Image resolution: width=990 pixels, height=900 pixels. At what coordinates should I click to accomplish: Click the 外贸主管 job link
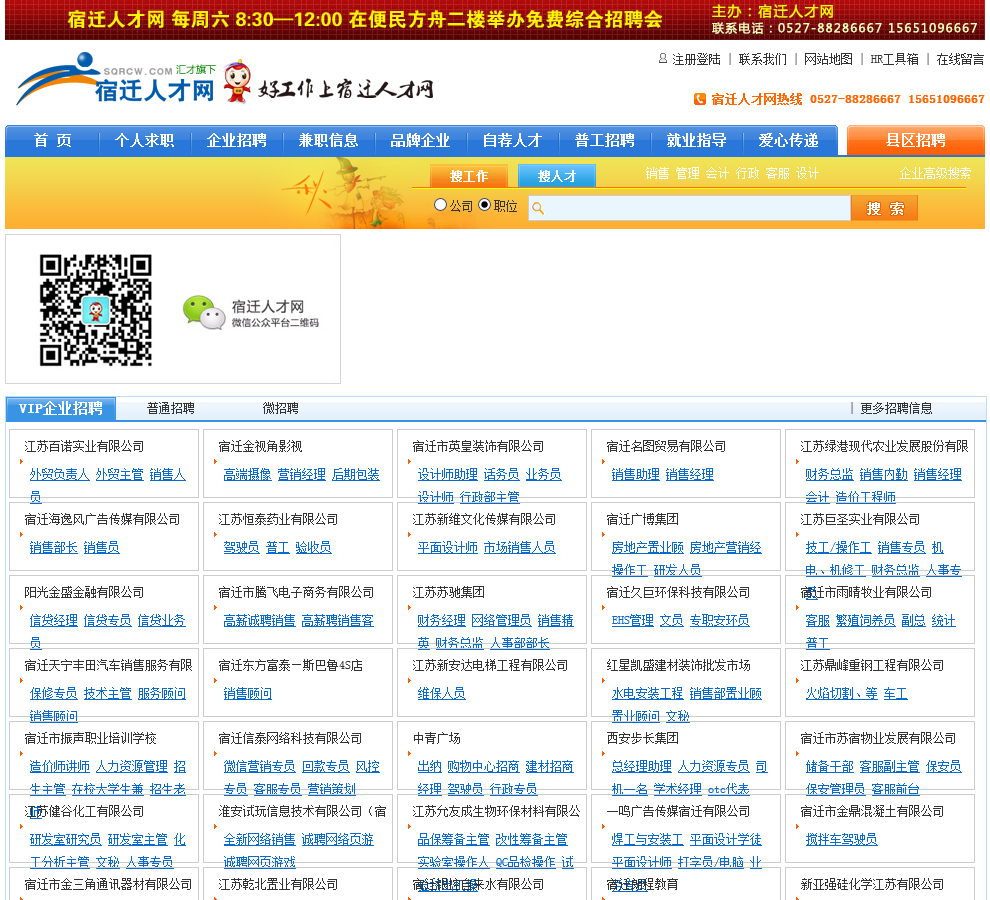pos(119,474)
